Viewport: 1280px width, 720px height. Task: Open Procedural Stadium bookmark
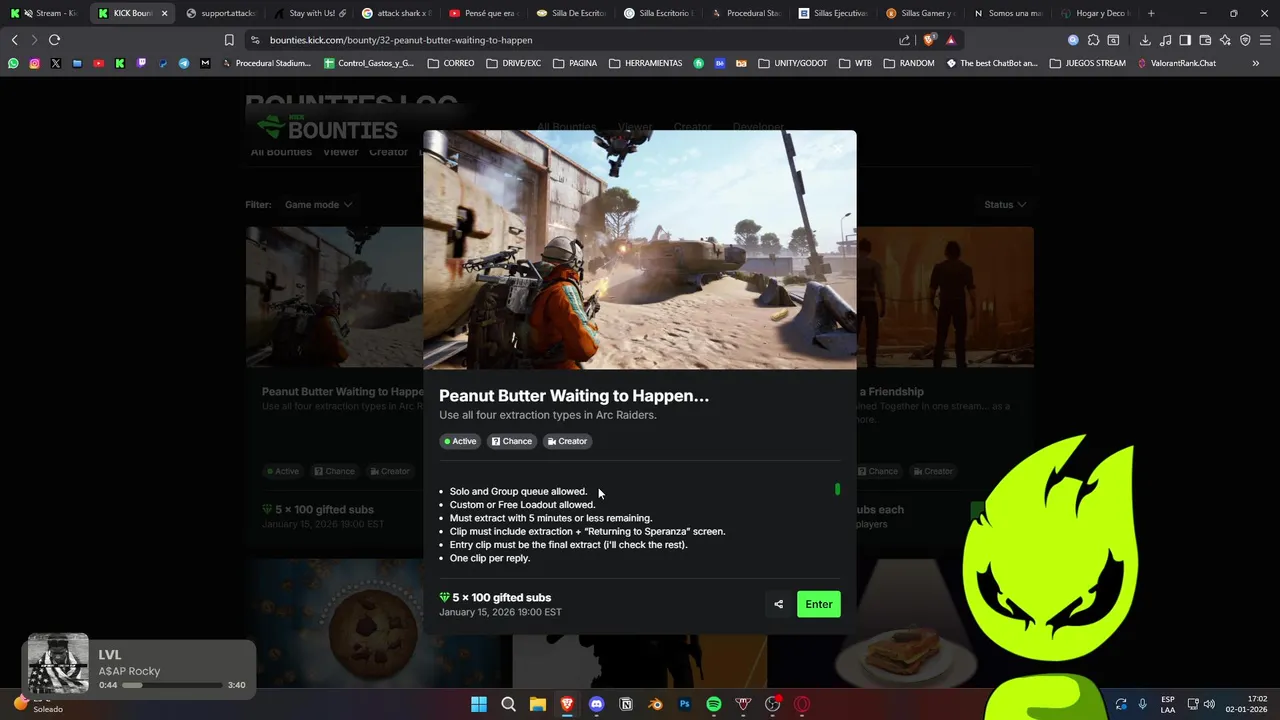coord(266,63)
